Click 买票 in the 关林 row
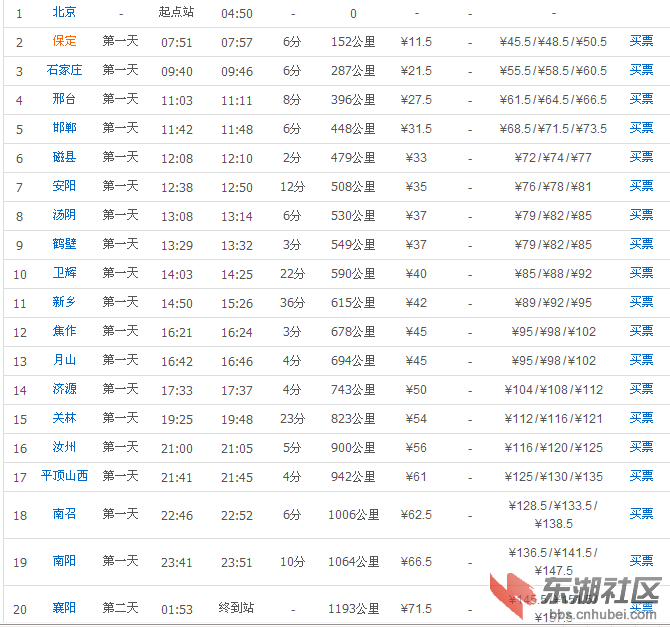The height and width of the screenshot is (627, 670). pos(641,418)
